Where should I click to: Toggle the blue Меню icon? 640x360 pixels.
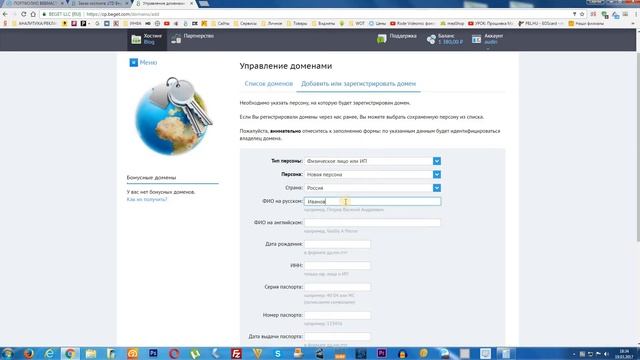133,62
